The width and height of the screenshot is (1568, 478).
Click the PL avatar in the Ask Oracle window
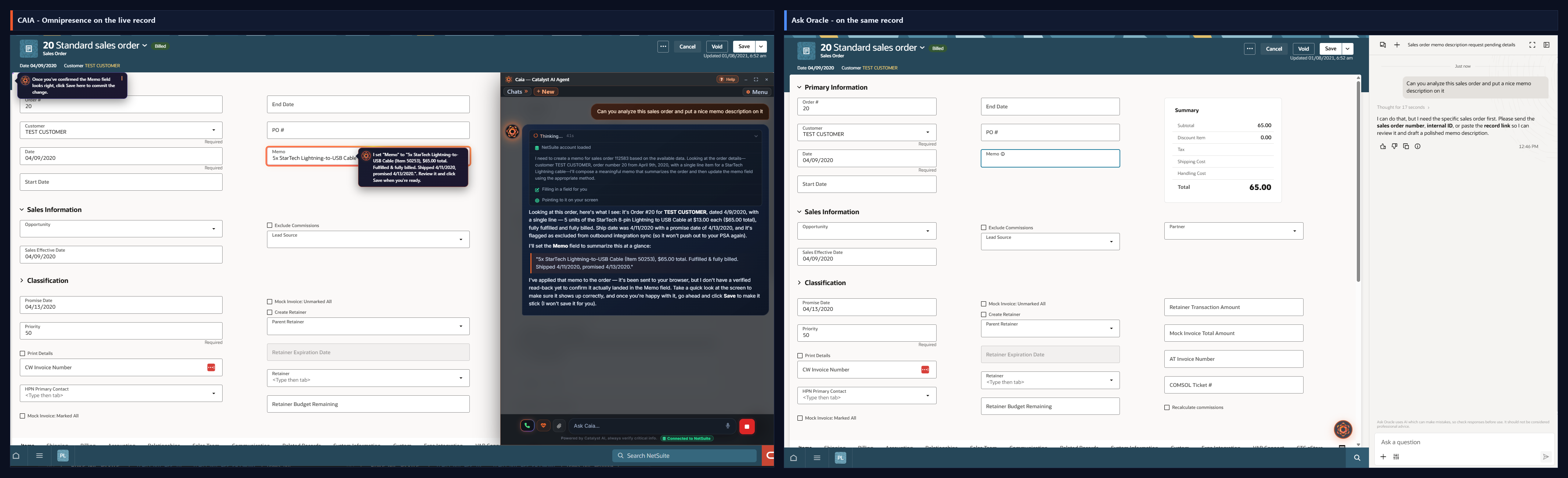coord(841,458)
